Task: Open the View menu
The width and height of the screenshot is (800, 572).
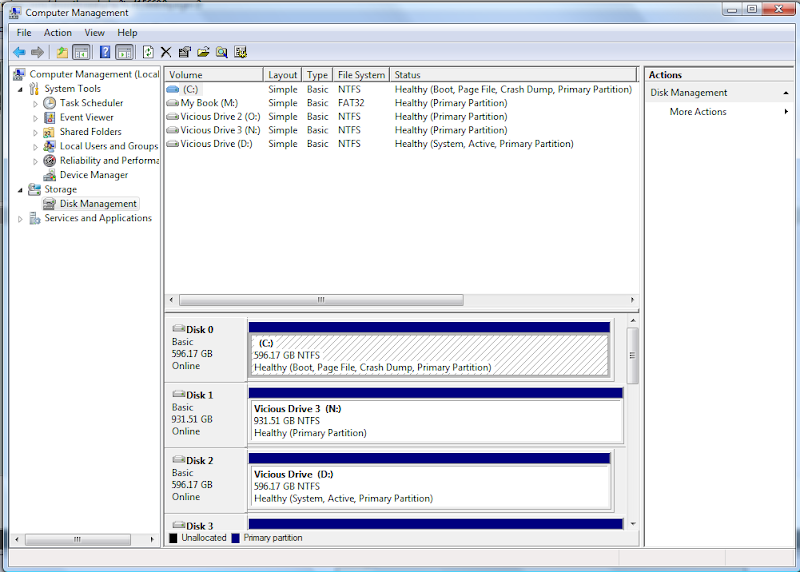Action: click(94, 33)
